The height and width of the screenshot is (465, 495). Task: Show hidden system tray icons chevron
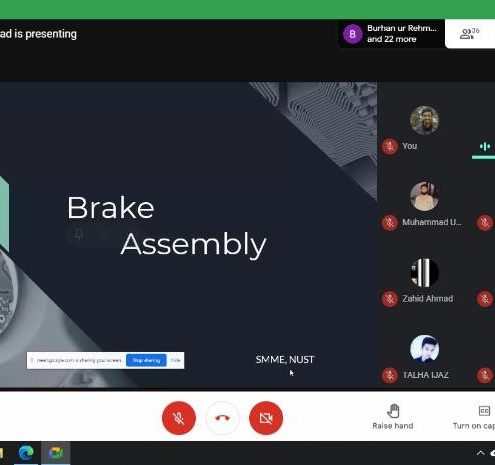480,453
